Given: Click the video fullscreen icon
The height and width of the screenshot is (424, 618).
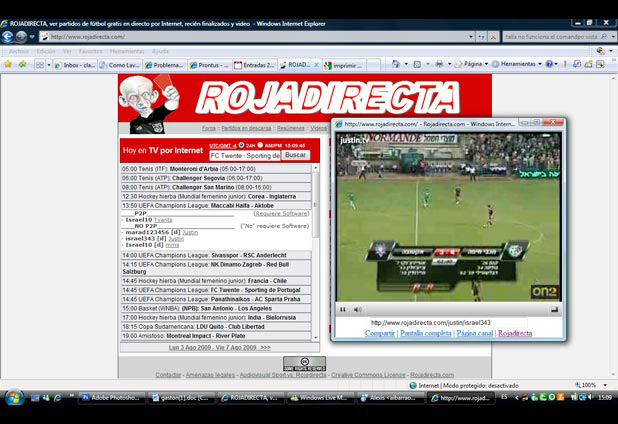Looking at the screenshot, I should pos(554,310).
